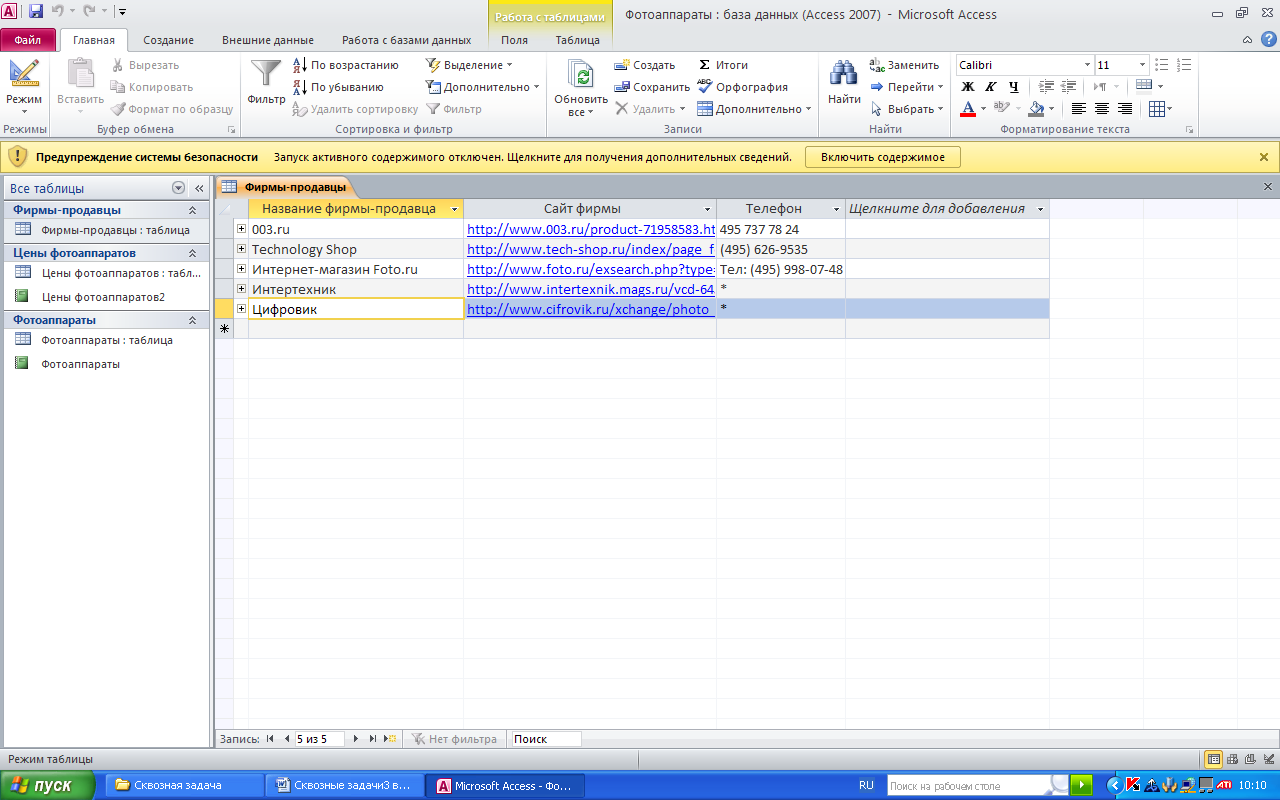Open the intertexnik.mags.ru link
Image resolution: width=1280 pixels, height=800 pixels.
coord(590,289)
